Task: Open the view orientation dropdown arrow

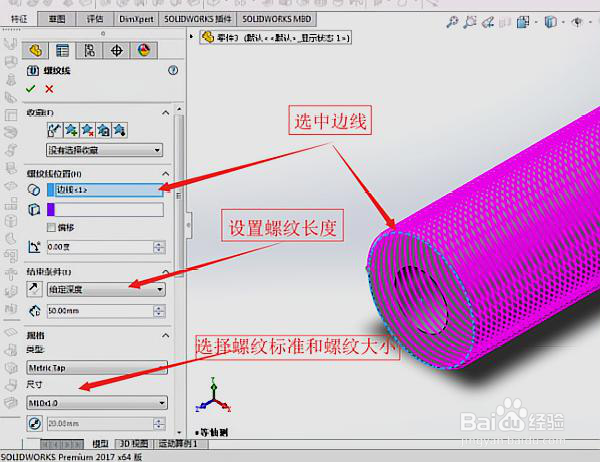Action: [x=536, y=22]
